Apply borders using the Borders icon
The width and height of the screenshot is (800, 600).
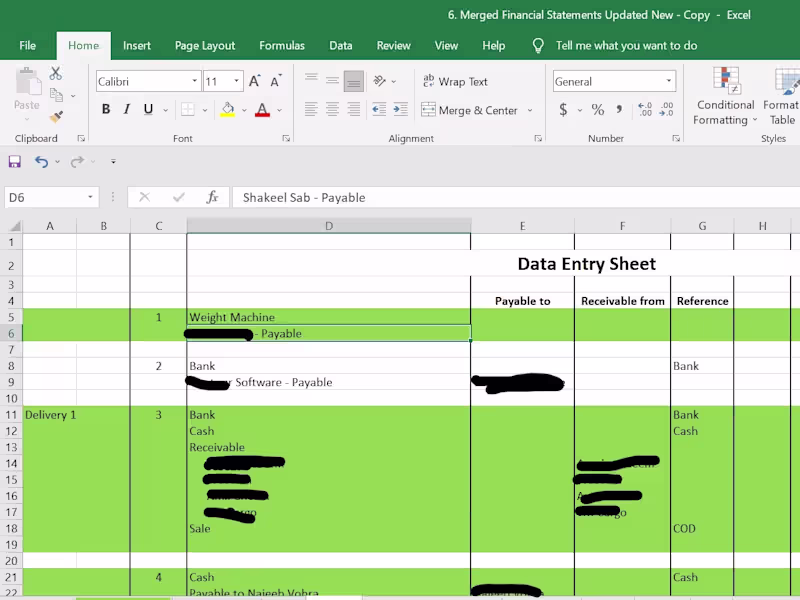click(188, 109)
